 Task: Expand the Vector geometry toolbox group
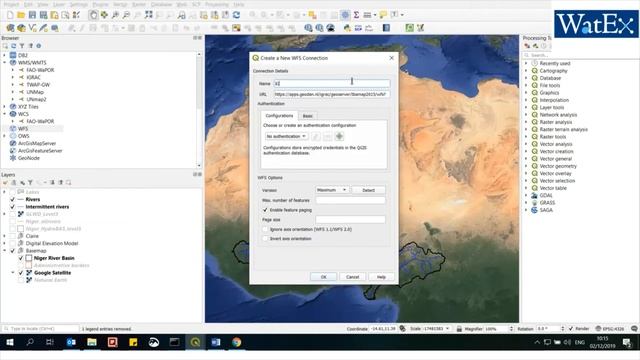coord(526,166)
